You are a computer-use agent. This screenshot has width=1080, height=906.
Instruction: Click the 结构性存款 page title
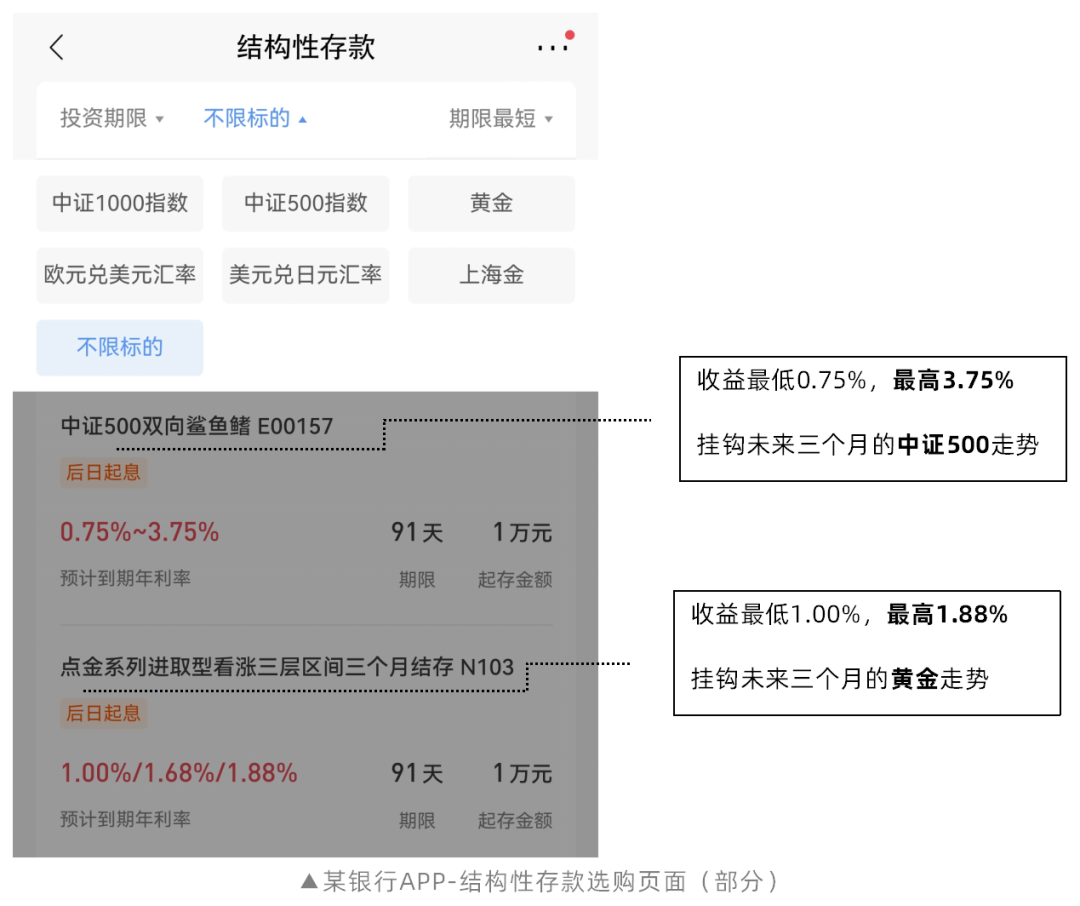click(306, 47)
